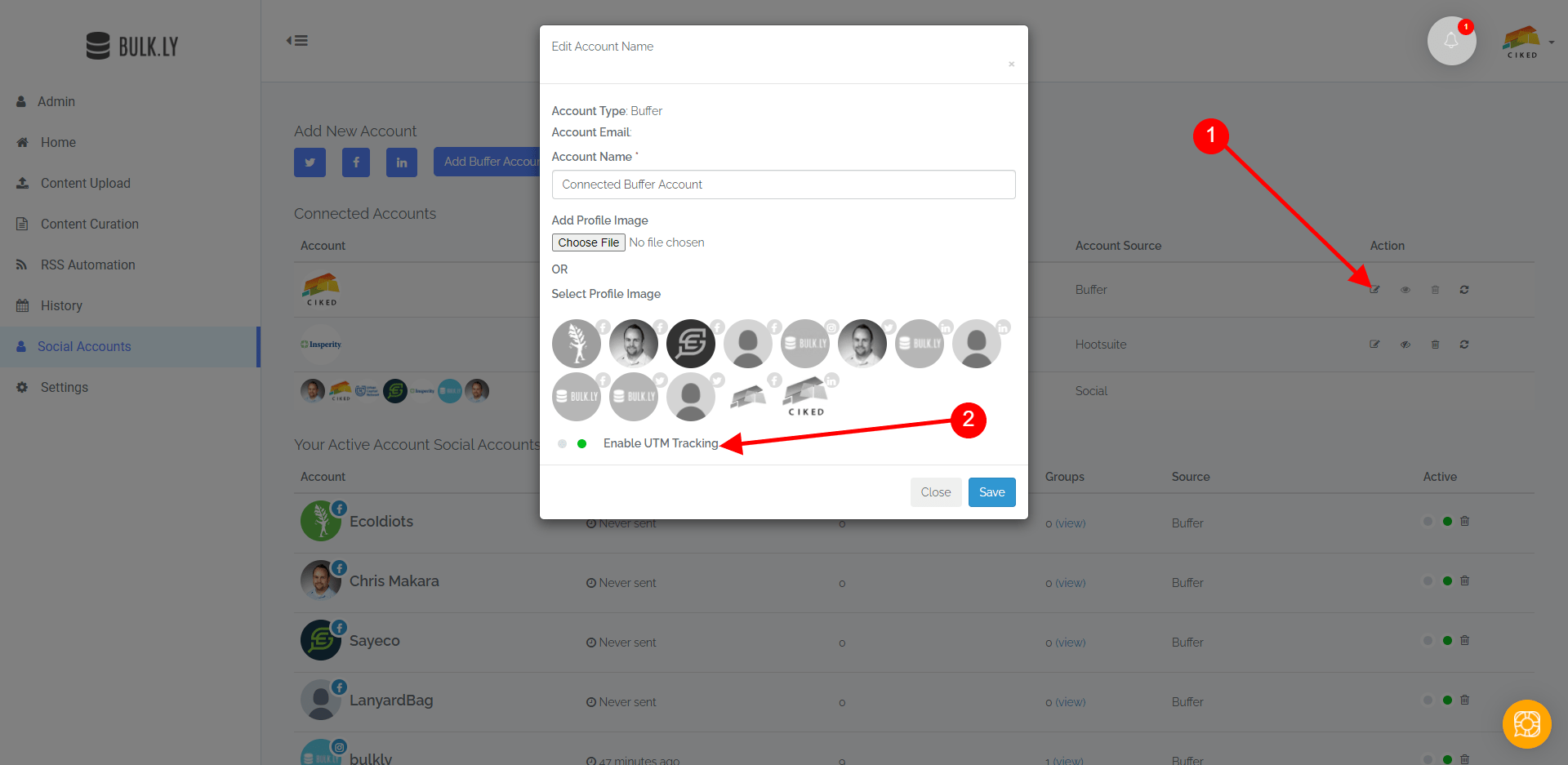
Task: Refresh the Hootsuite connected account
Action: point(1464,345)
